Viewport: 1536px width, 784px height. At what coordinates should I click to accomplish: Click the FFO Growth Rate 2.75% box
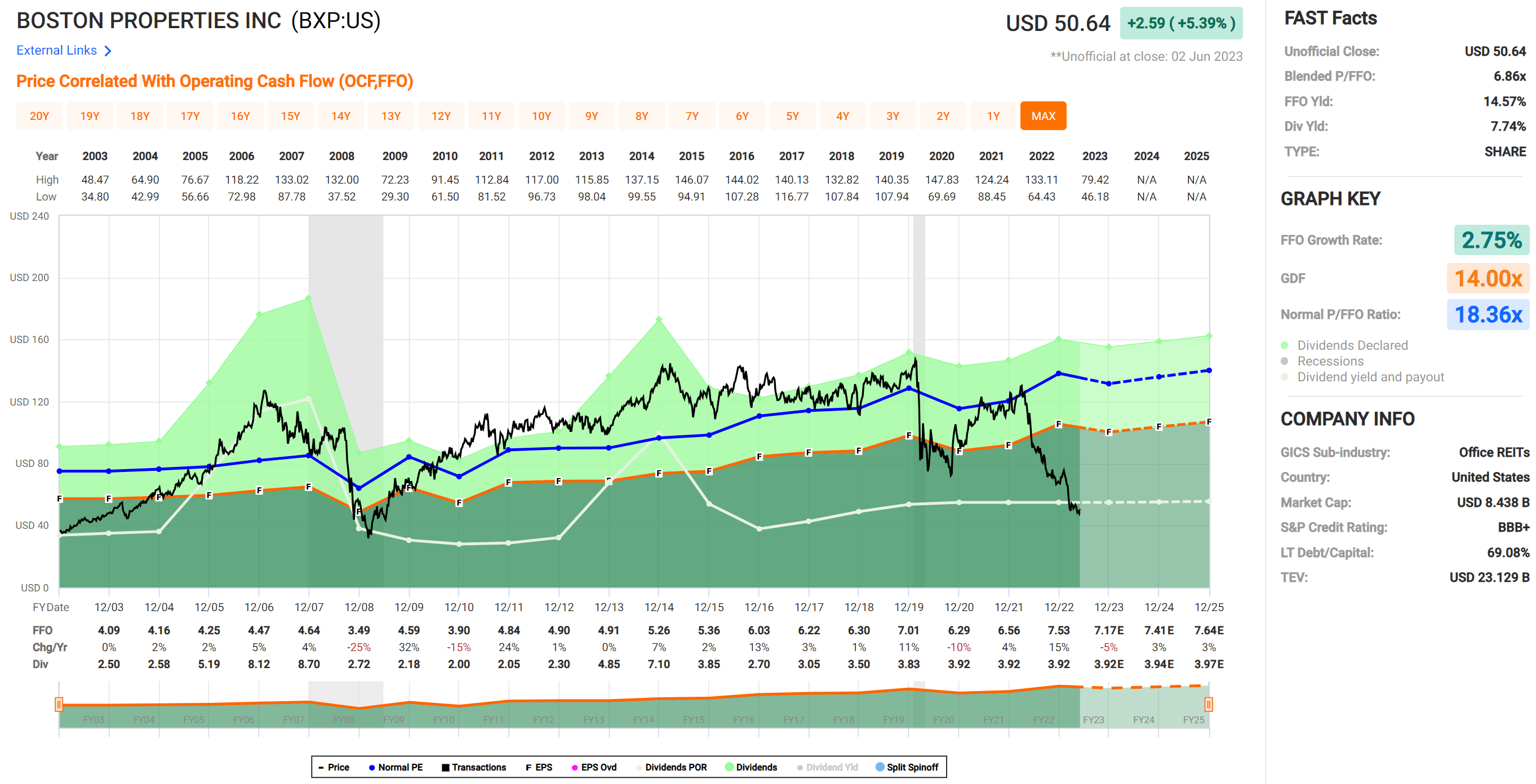[1491, 240]
